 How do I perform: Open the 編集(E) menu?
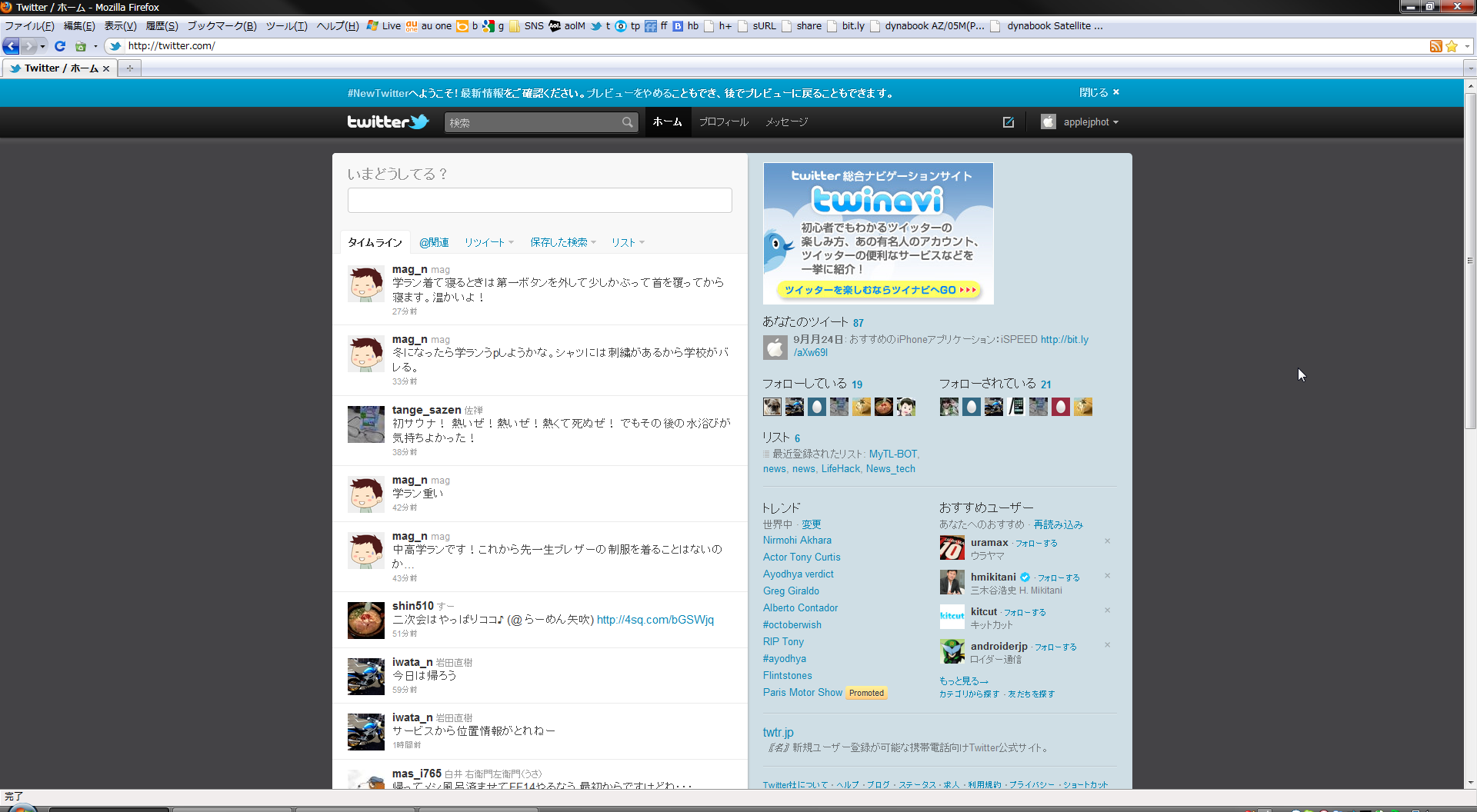[x=79, y=25]
